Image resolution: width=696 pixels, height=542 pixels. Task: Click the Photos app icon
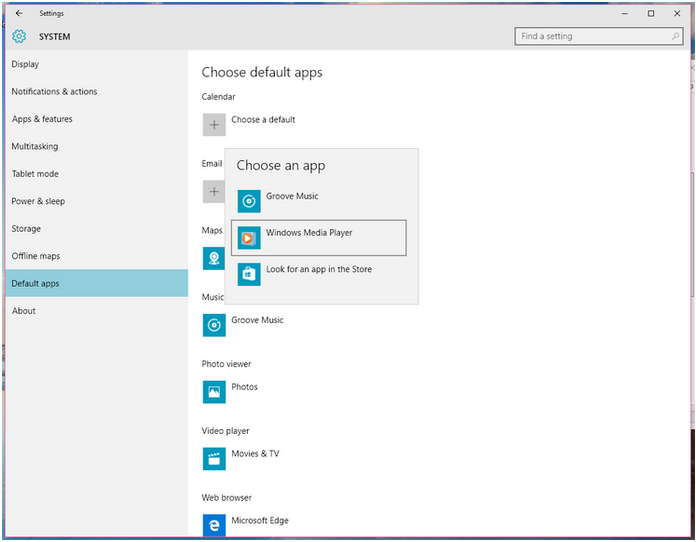coord(214,392)
